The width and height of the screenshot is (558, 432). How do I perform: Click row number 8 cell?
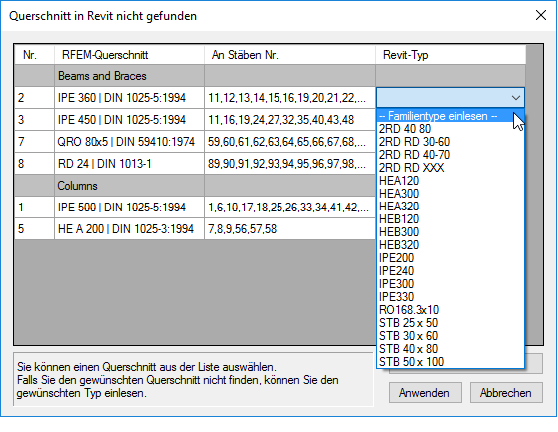click(x=35, y=164)
